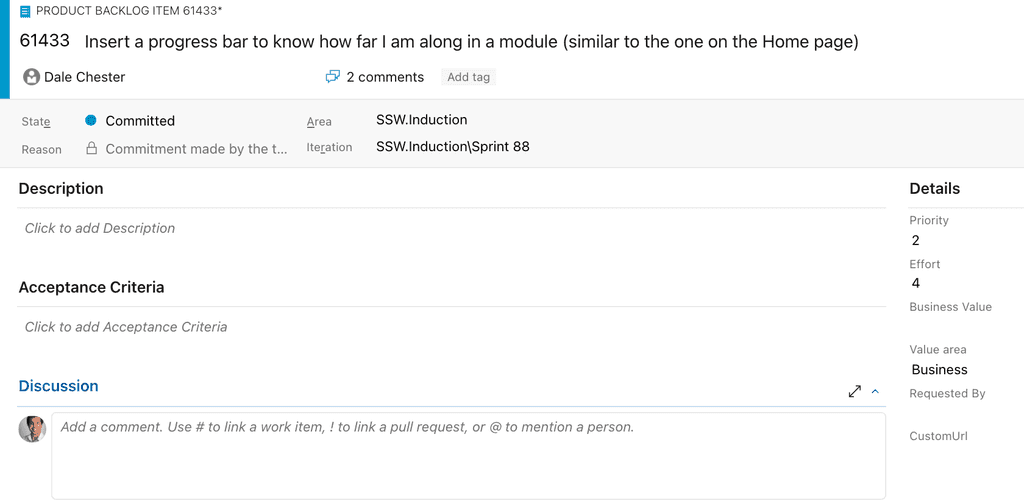Click the lock icon beside Reason

point(92,149)
